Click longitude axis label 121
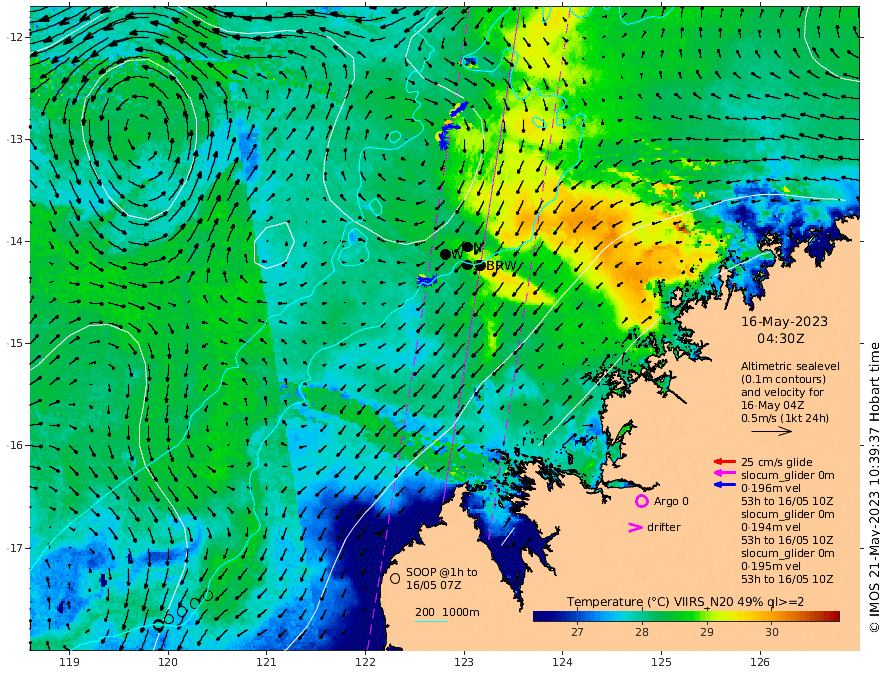The image size is (880, 680). click(267, 662)
